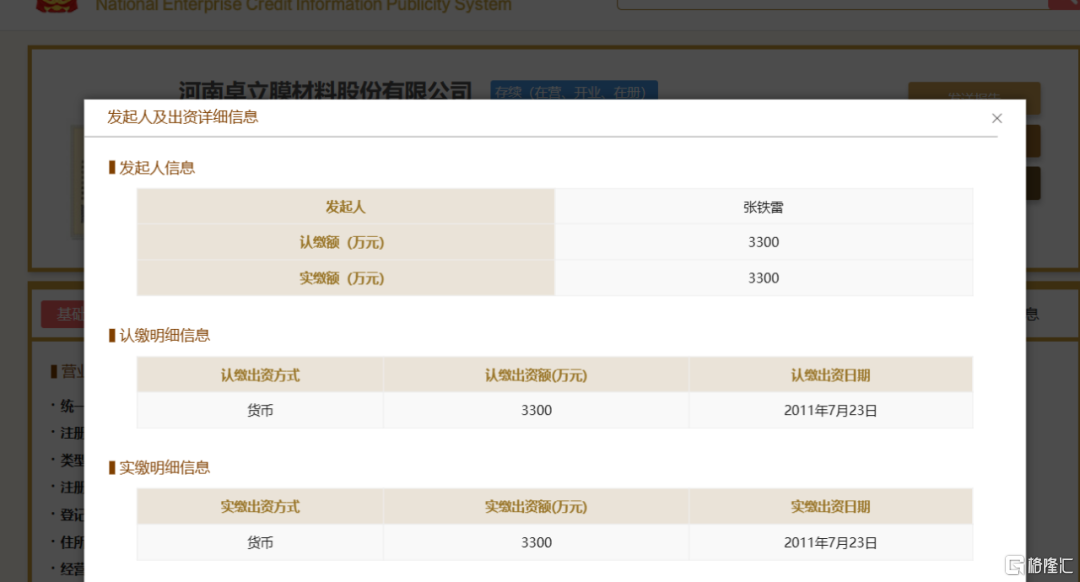Click the 发起人 label cell

coord(346,207)
